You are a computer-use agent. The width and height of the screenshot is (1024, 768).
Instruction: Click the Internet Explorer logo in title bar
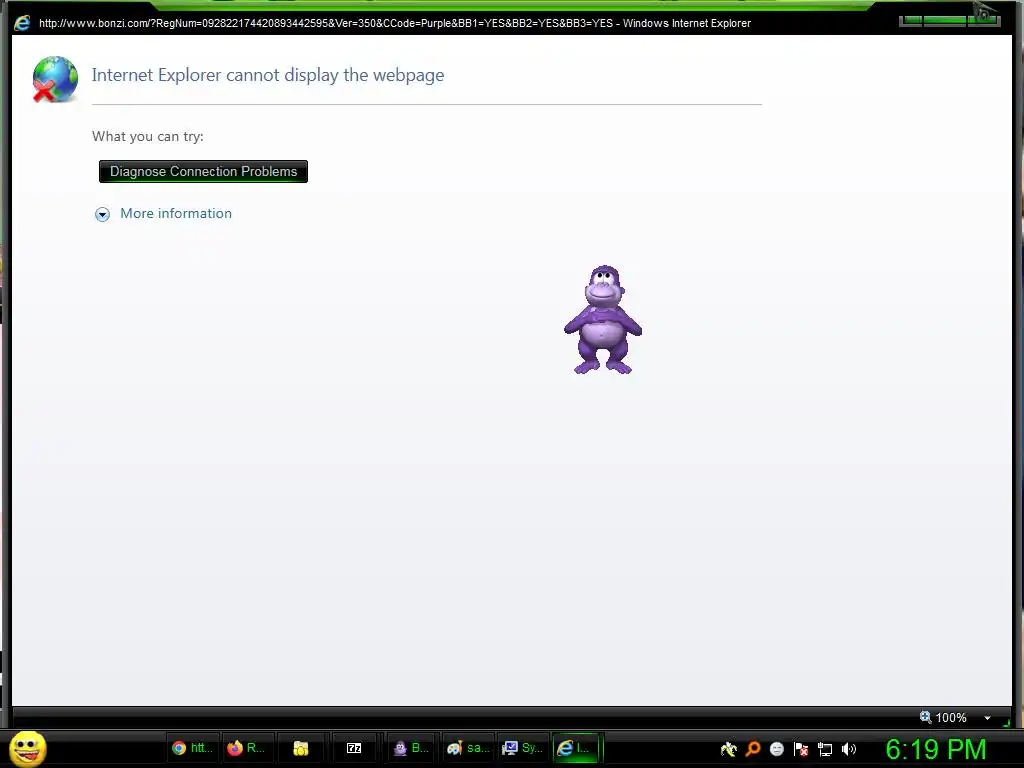pos(22,23)
